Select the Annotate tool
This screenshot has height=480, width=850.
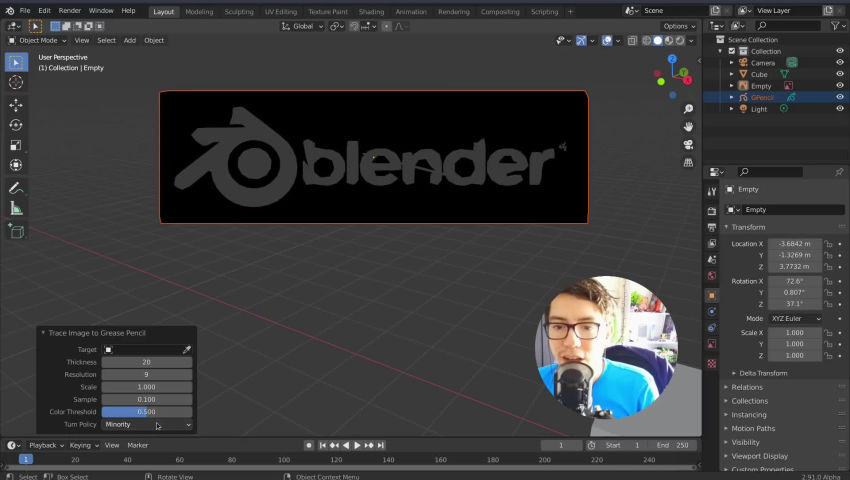(16, 188)
